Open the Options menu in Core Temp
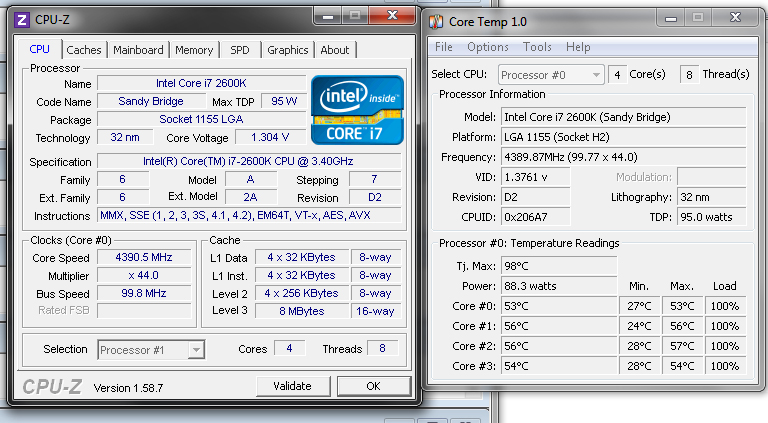The image size is (768, 423). click(x=488, y=47)
